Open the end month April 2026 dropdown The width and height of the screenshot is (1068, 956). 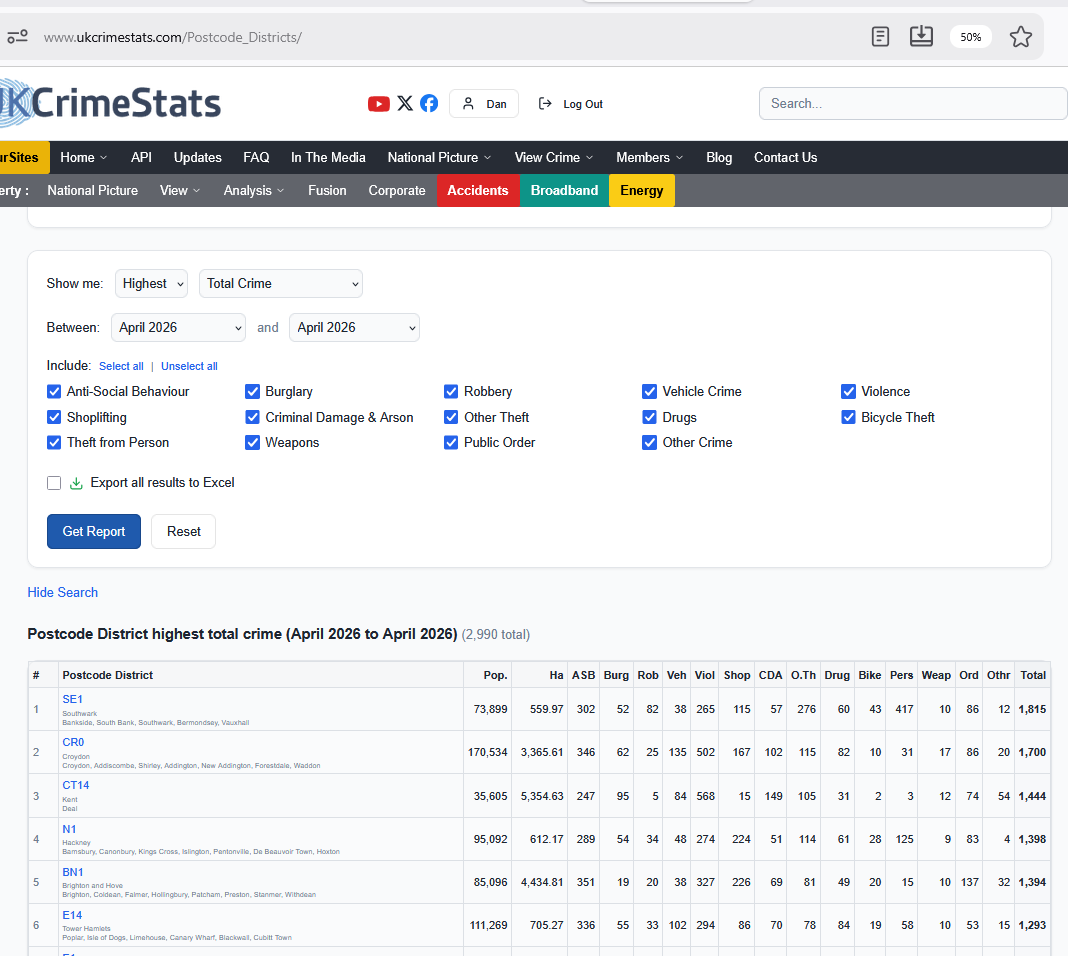pos(354,328)
